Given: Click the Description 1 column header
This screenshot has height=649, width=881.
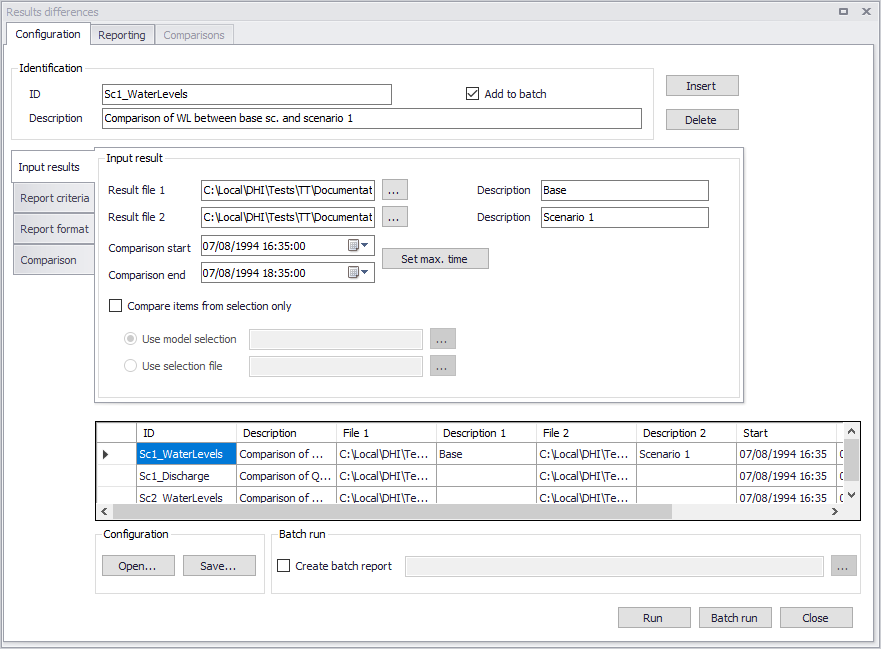Looking at the screenshot, I should pyautogui.click(x=486, y=433).
